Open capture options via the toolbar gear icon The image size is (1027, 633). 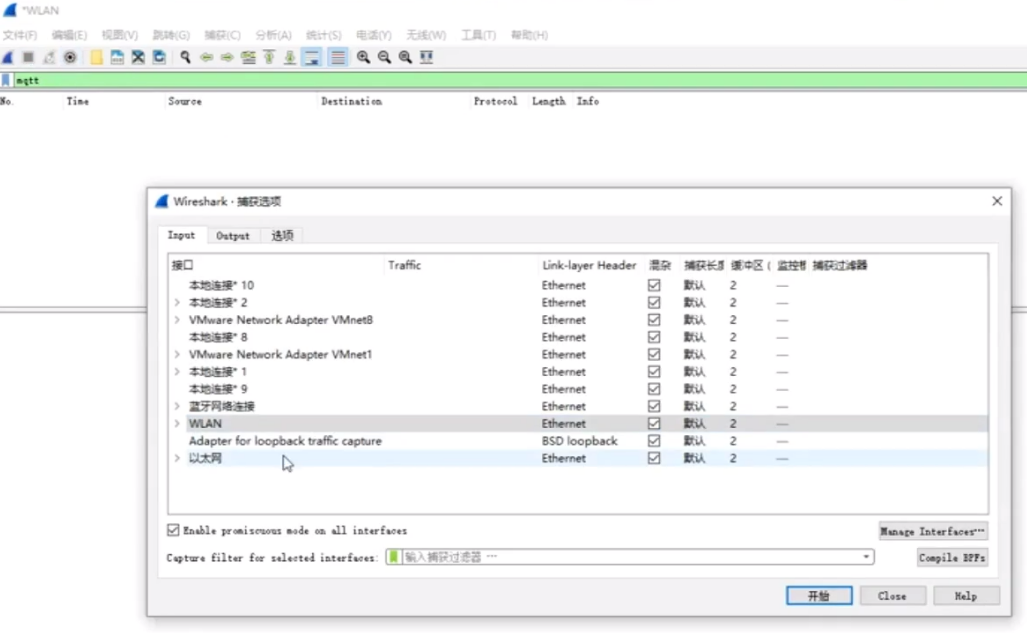pos(70,58)
